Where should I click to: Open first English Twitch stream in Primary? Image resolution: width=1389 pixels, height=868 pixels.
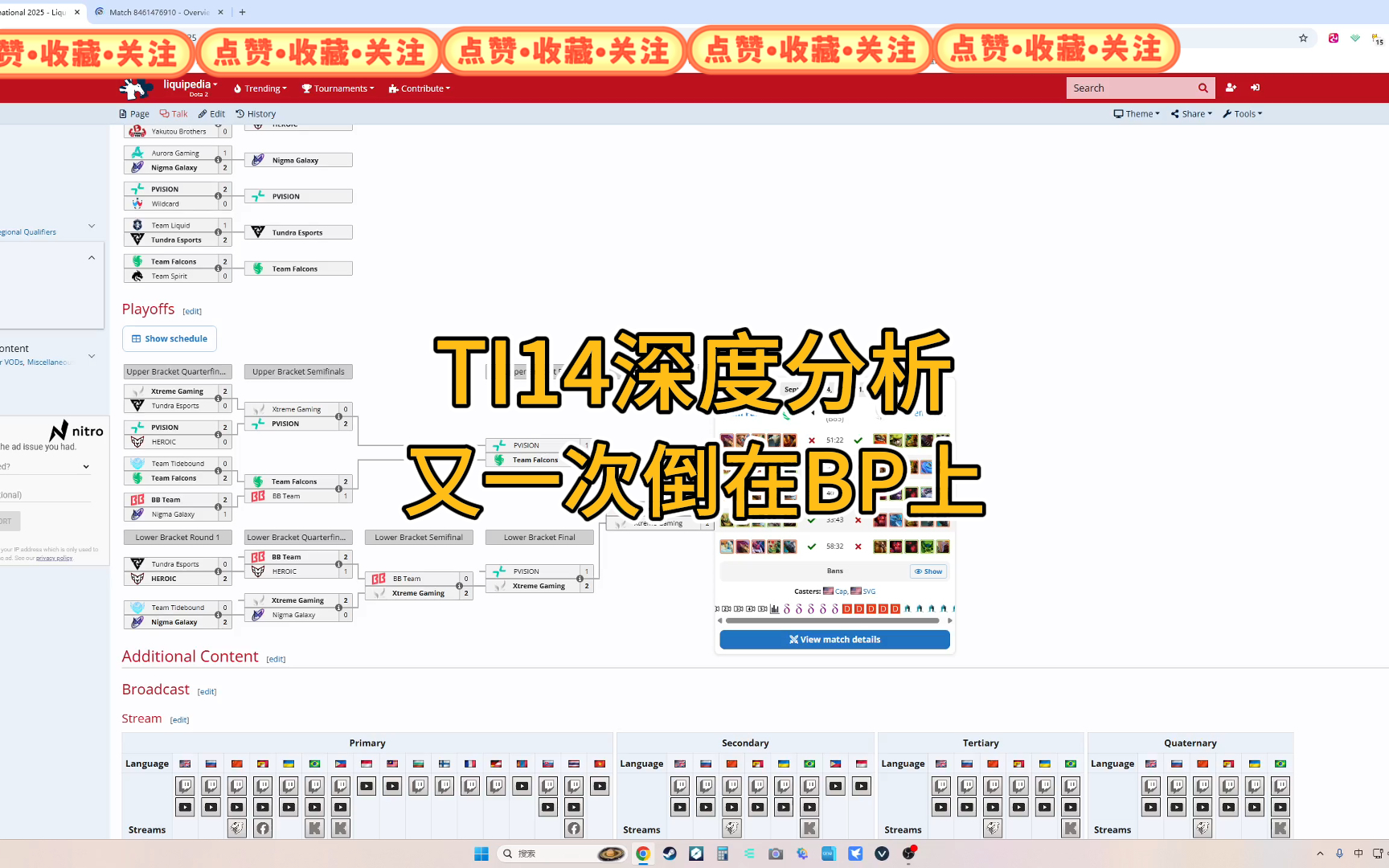click(x=185, y=785)
